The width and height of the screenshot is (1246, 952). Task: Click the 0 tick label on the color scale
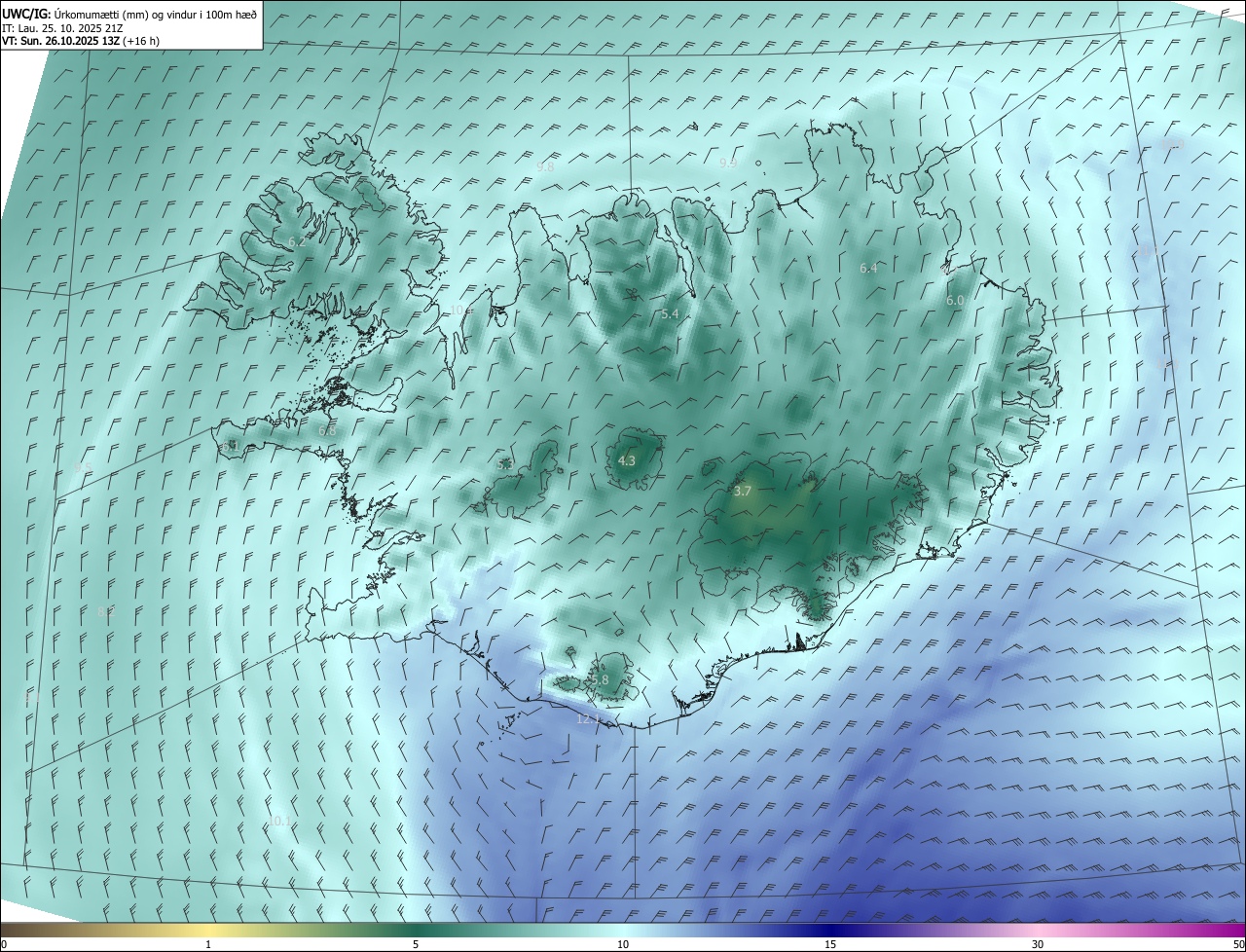coord(3,944)
